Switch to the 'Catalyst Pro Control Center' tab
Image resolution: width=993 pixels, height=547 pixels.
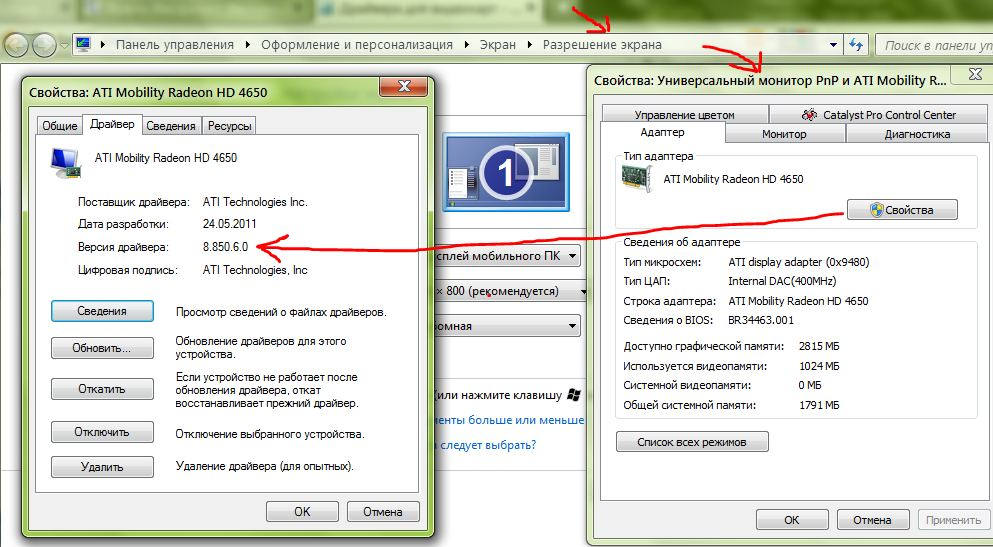878,115
